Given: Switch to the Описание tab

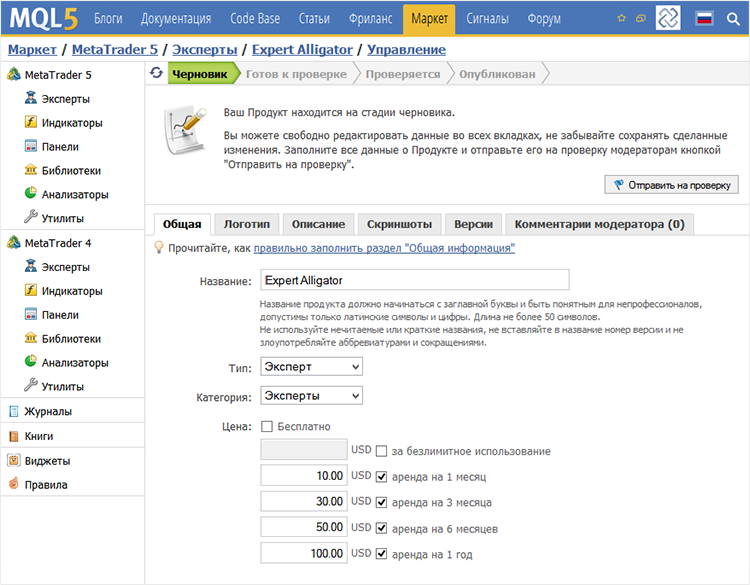Looking at the screenshot, I should click(x=319, y=224).
